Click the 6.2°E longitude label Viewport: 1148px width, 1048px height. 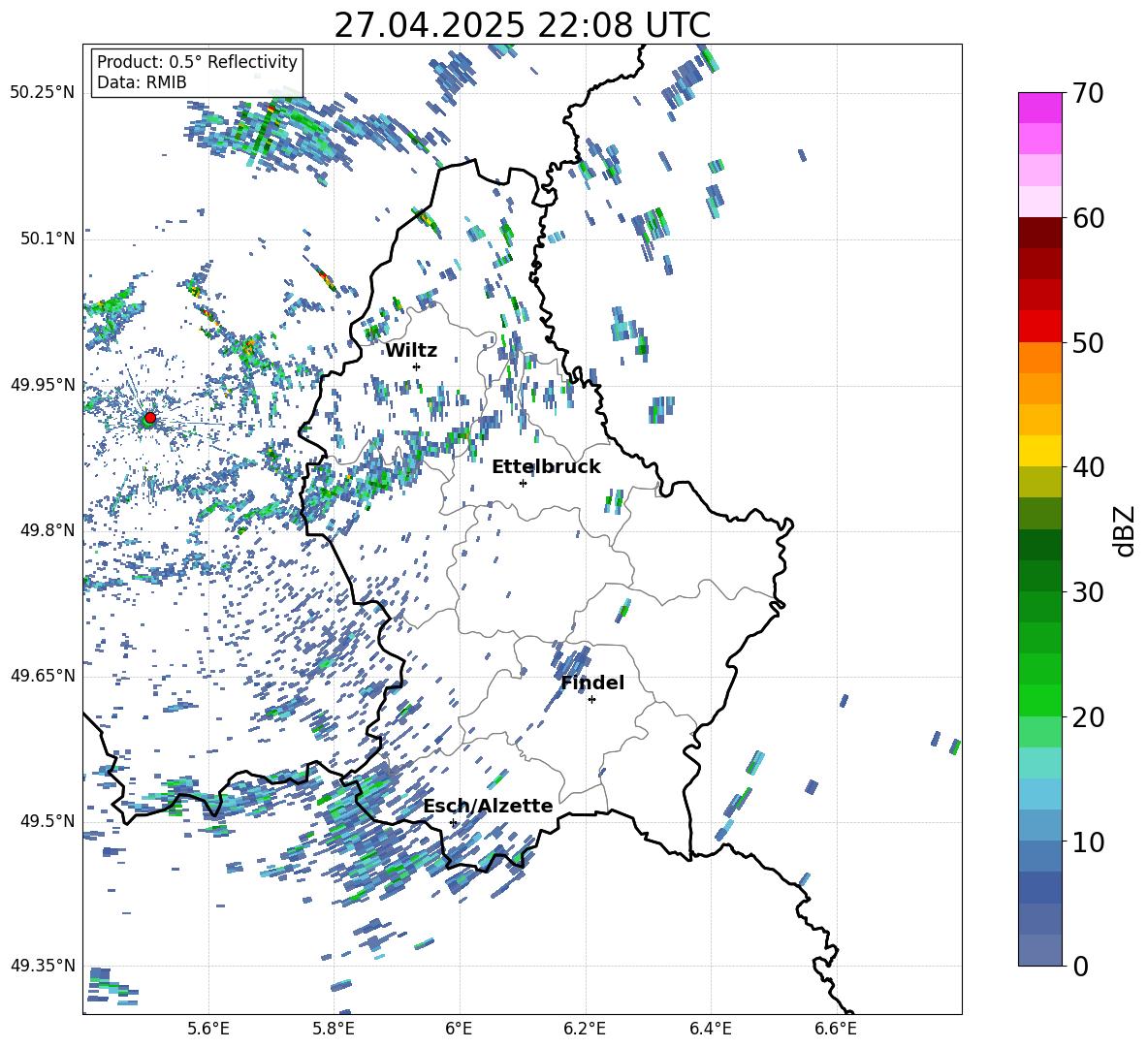(585, 1029)
